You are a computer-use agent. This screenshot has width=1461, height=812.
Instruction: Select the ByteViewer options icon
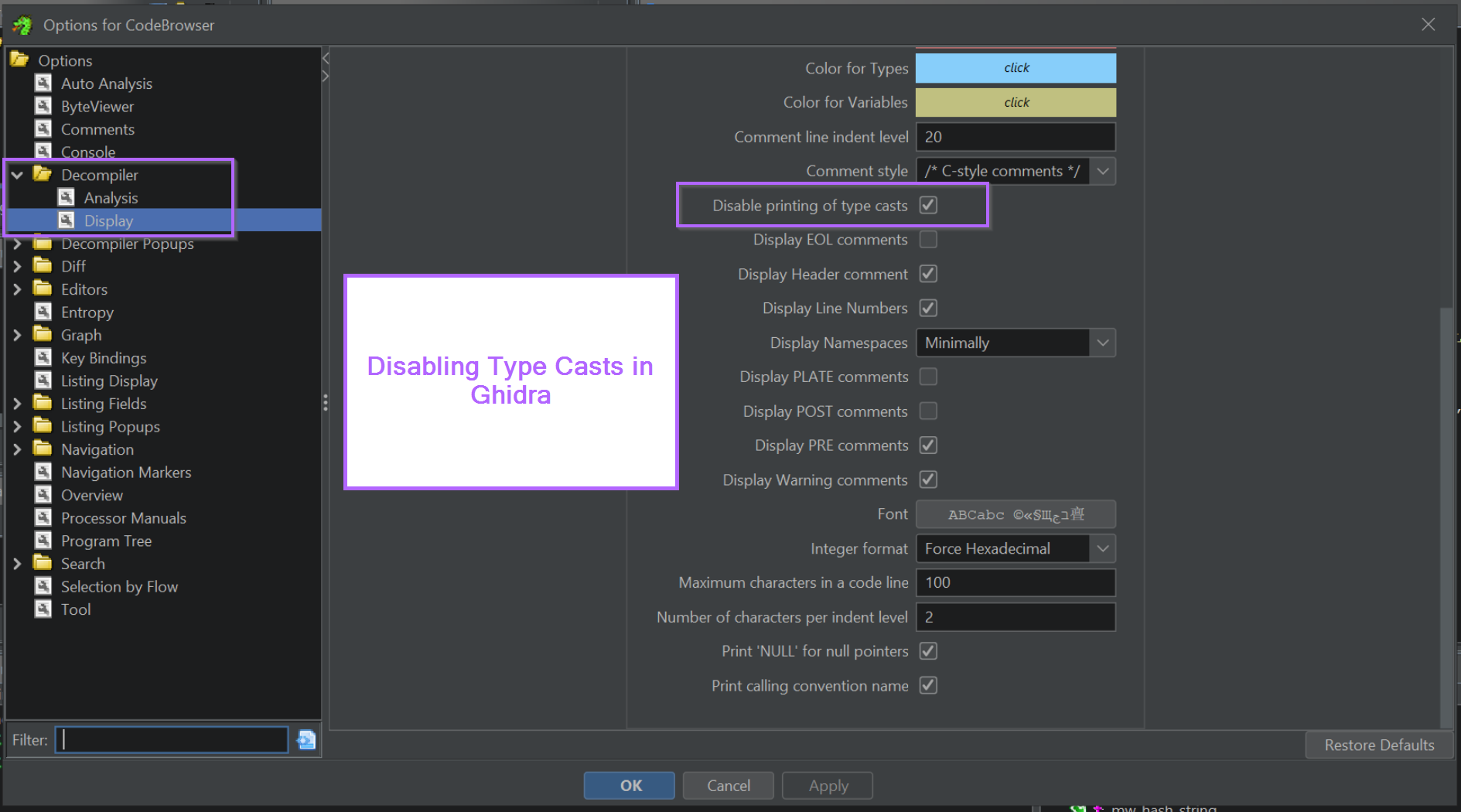coord(43,106)
